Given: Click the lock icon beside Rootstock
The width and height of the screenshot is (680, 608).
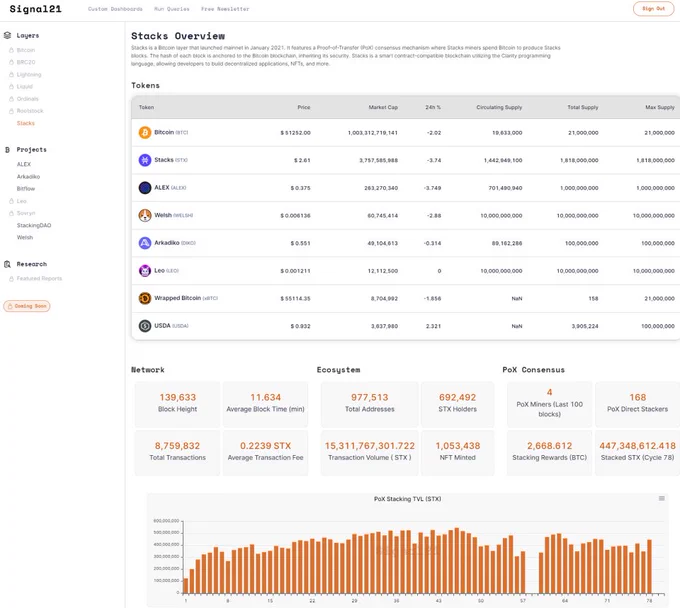Looking at the screenshot, I should 11,111.
